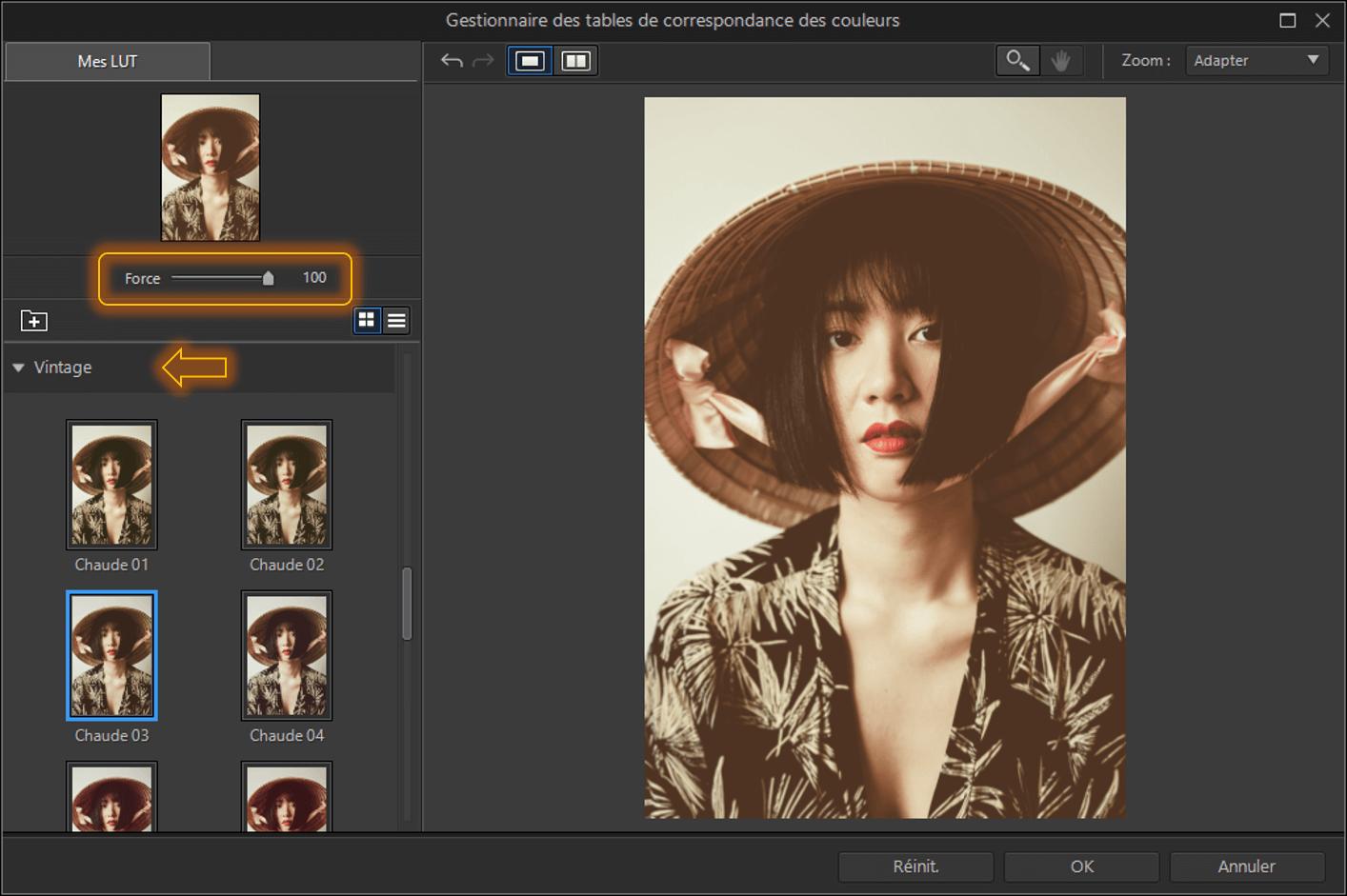1347x896 pixels.
Task: Choose the Chaude 04 preset
Action: point(287,655)
